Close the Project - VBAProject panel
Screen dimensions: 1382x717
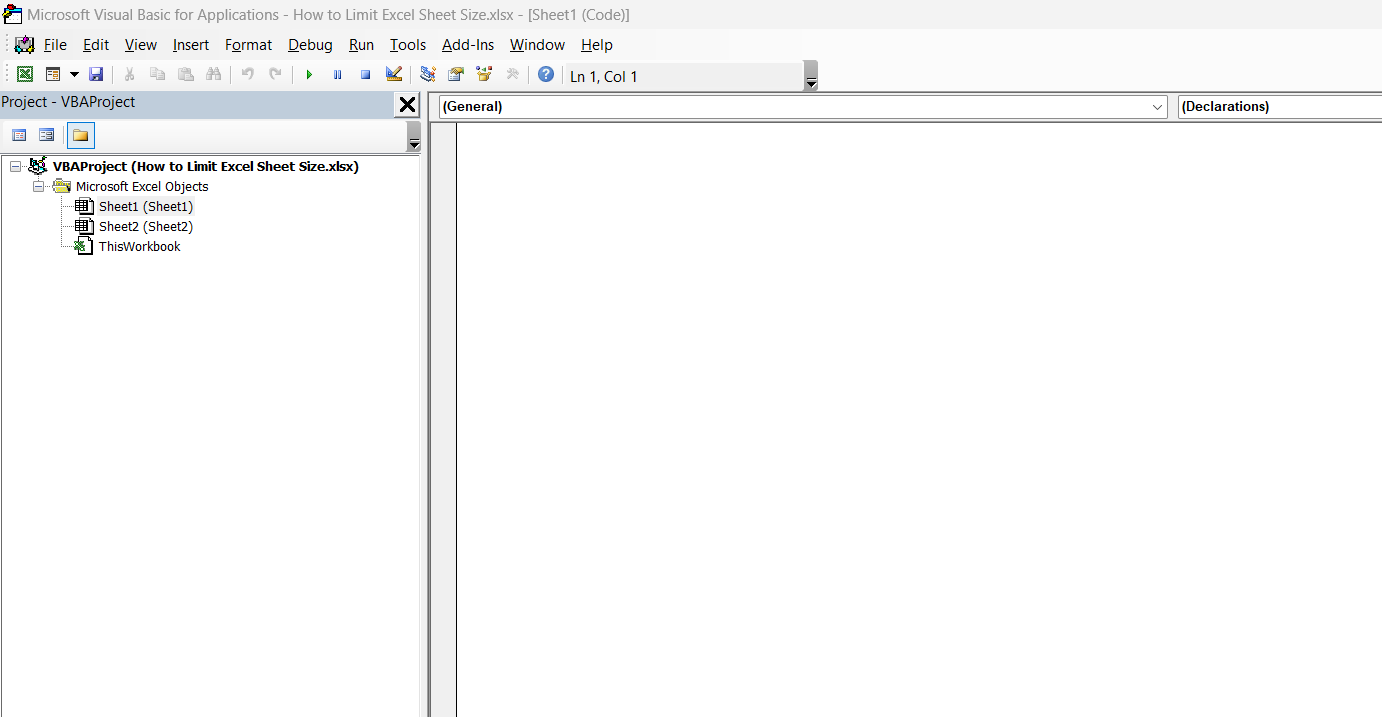tap(407, 105)
